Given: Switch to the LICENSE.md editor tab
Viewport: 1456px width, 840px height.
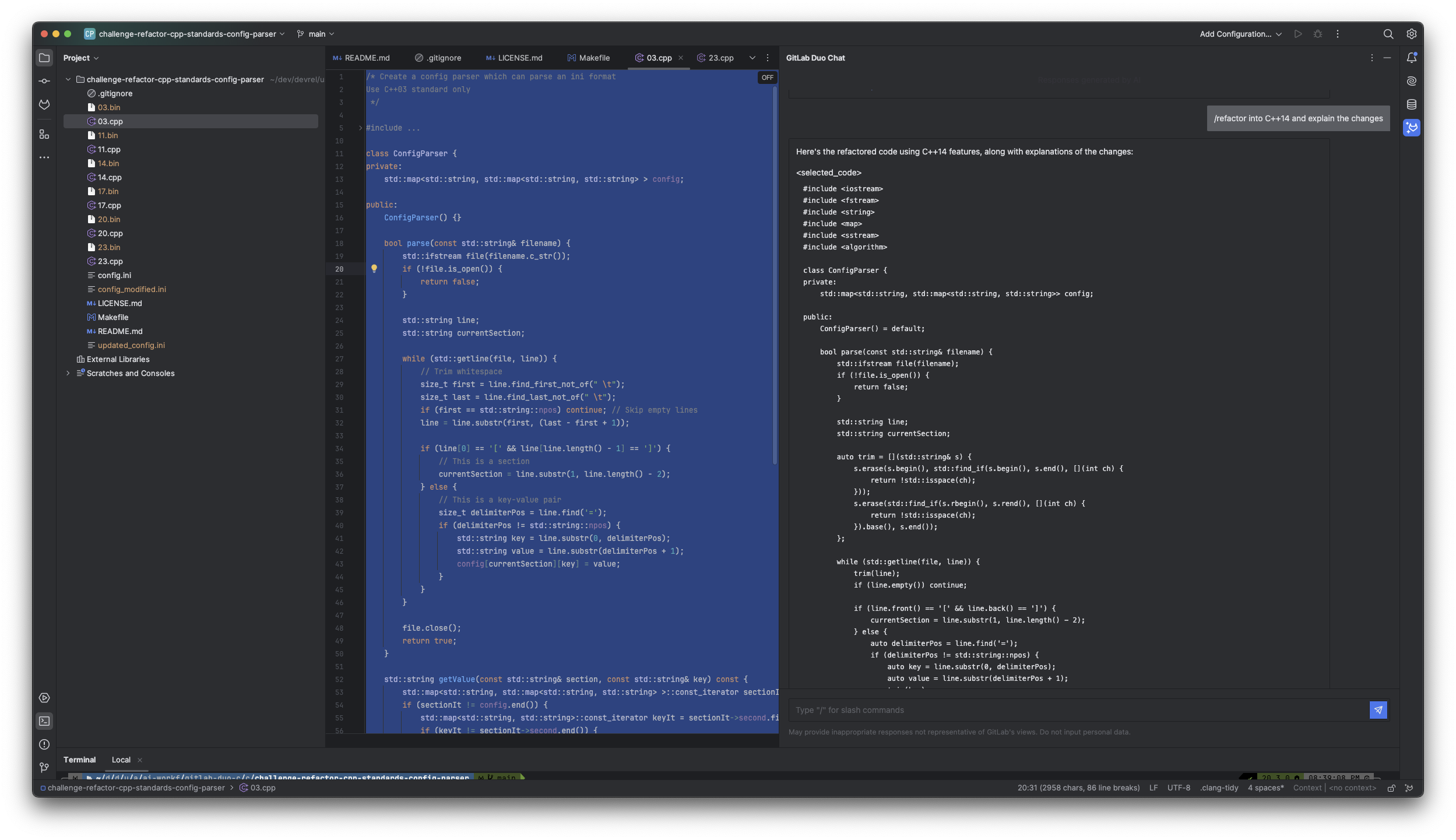Looking at the screenshot, I should 514,58.
